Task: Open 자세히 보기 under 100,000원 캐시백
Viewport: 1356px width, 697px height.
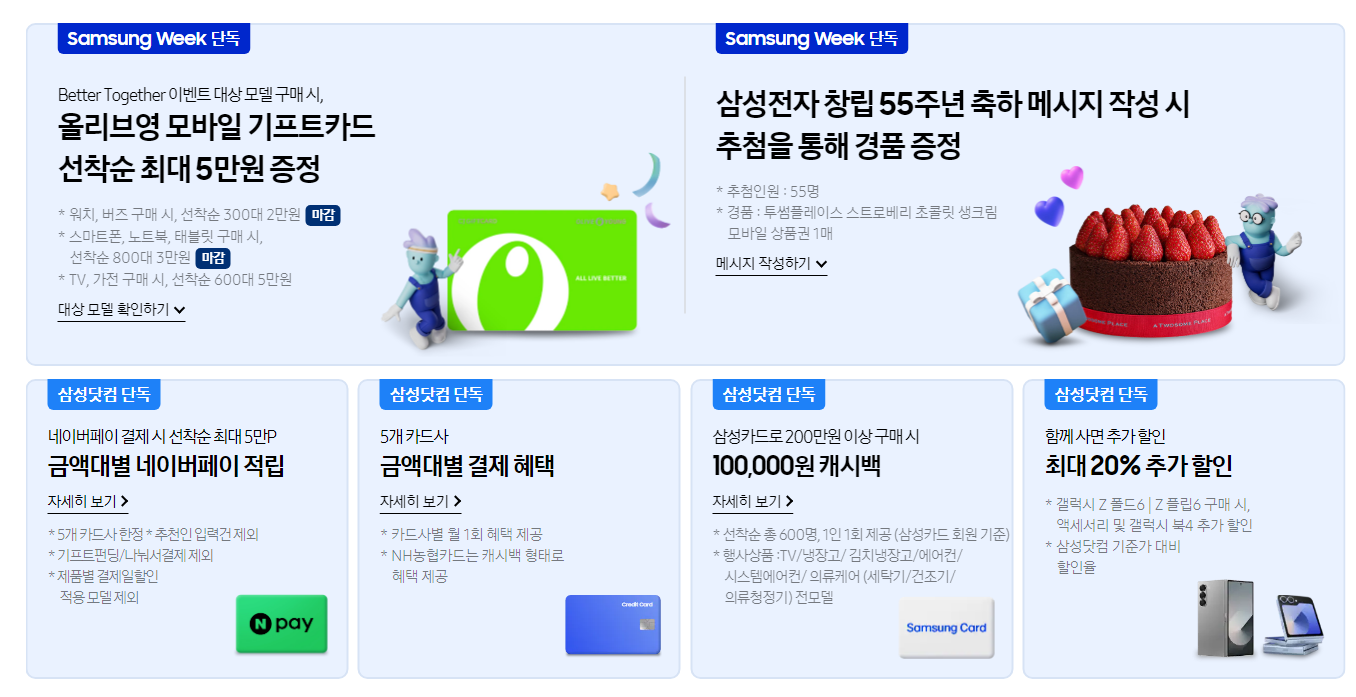Action: tap(752, 502)
